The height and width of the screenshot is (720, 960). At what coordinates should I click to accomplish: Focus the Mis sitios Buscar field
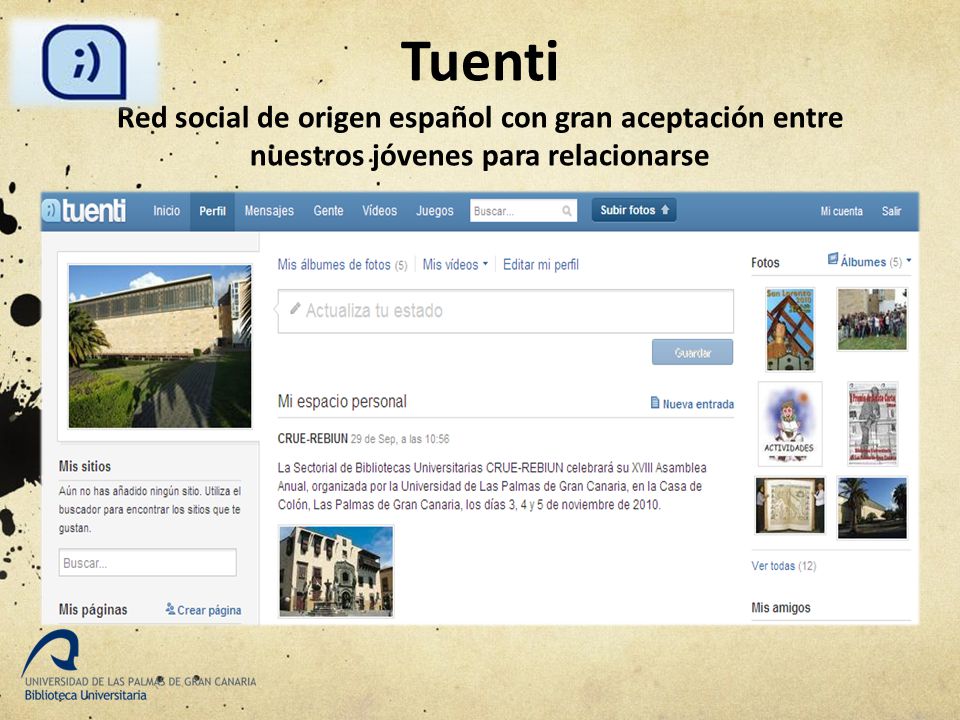(148, 563)
